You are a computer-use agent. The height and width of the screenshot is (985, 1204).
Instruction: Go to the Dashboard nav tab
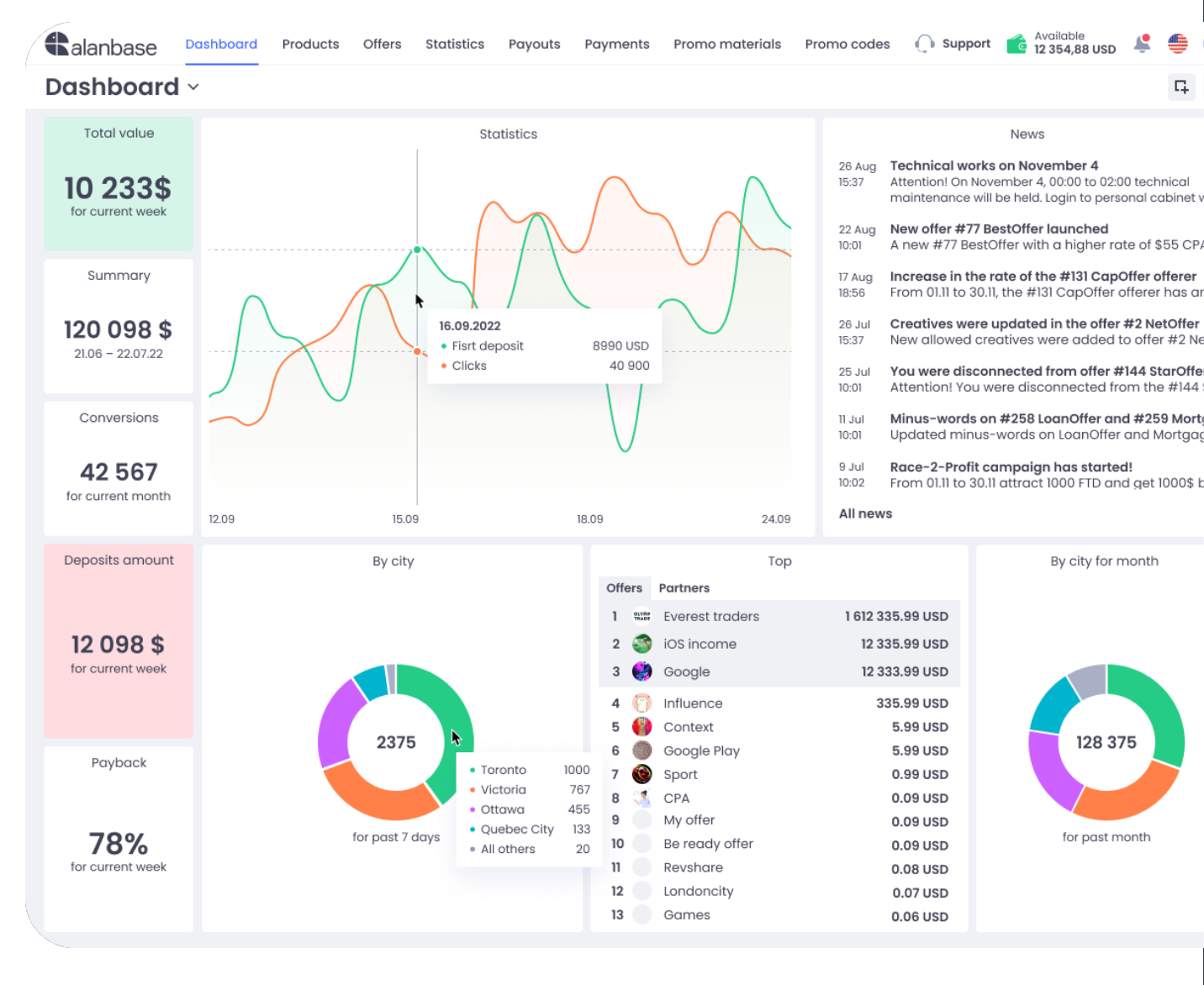coord(221,44)
